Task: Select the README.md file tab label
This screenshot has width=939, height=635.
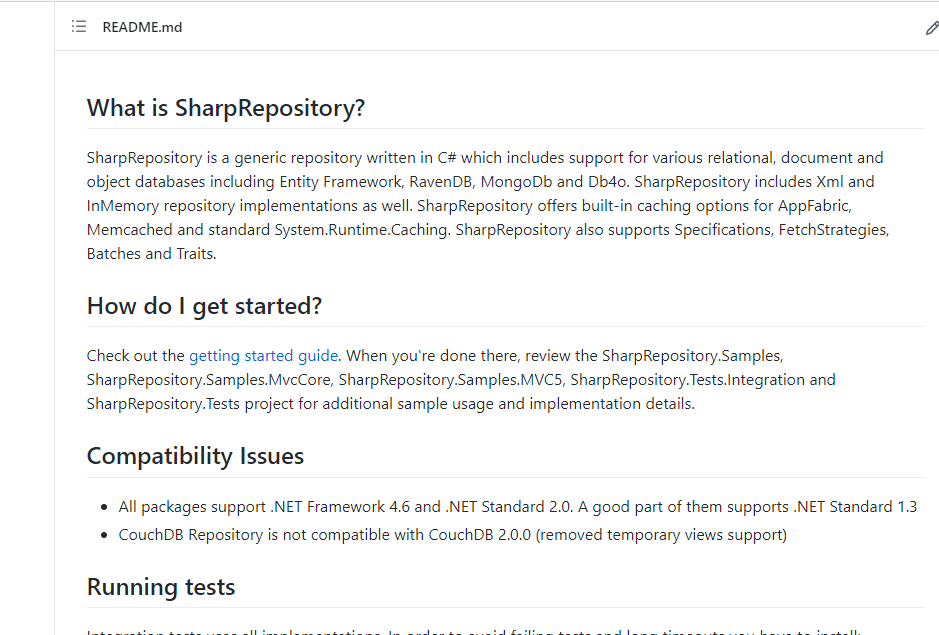Action: click(141, 27)
